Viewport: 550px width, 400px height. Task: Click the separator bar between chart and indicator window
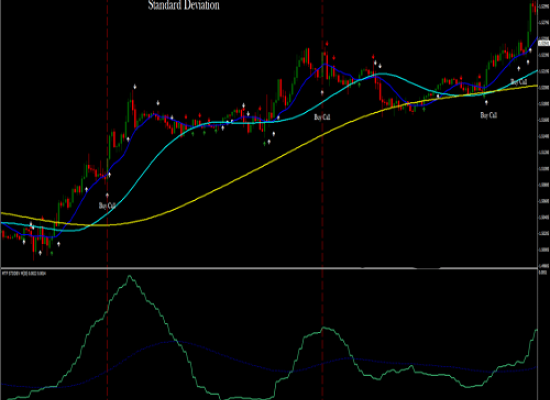tap(269, 268)
